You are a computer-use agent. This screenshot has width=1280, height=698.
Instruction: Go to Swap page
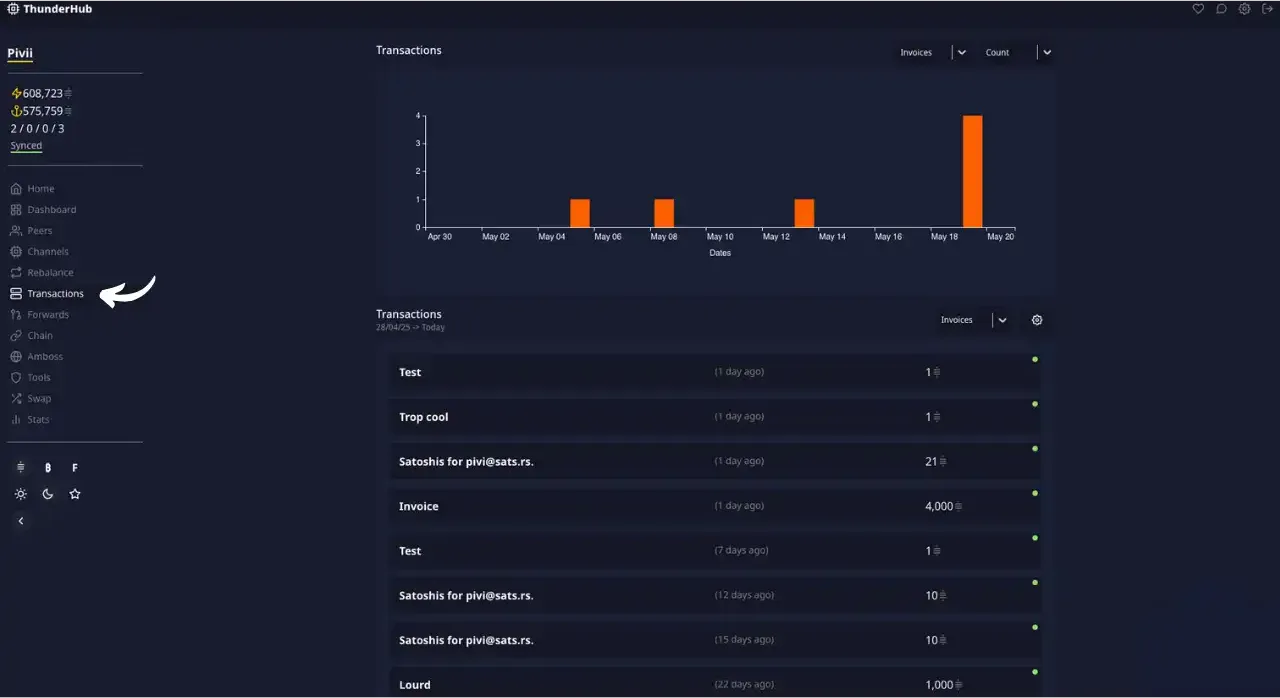point(30,399)
